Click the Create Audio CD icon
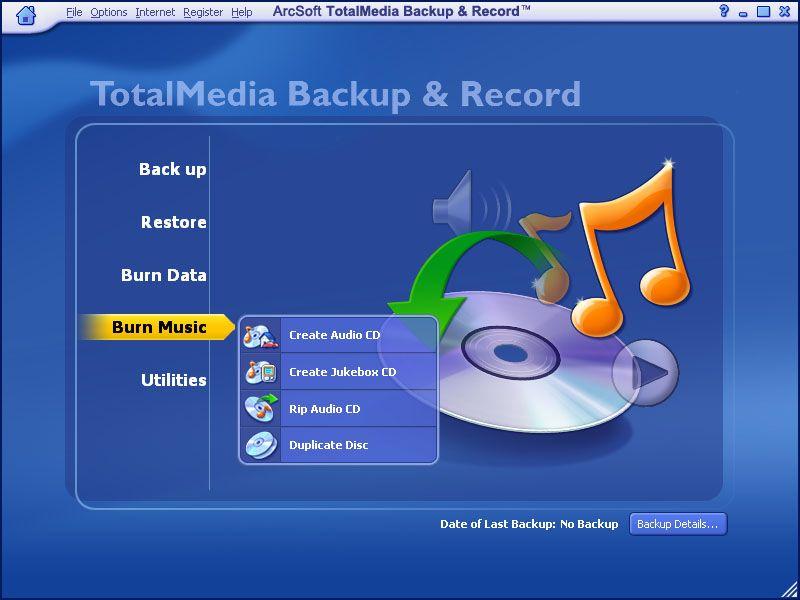 pos(261,335)
